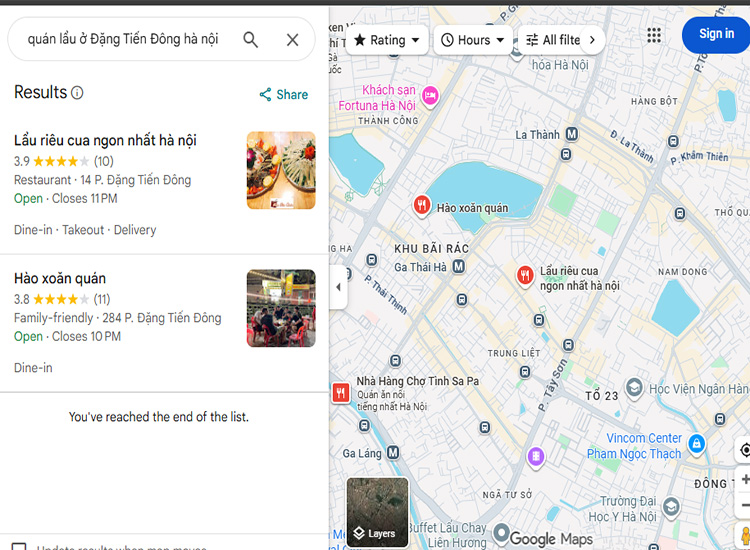Click the search query input field
750x550 pixels.
coord(123,39)
